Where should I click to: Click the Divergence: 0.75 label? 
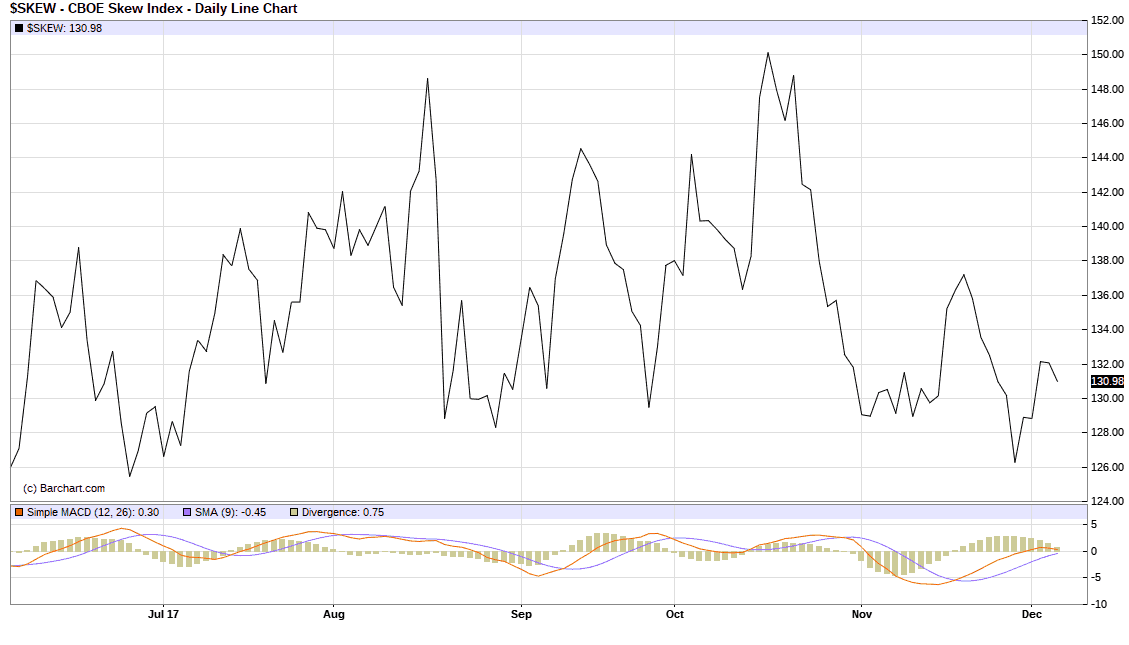pos(342,512)
